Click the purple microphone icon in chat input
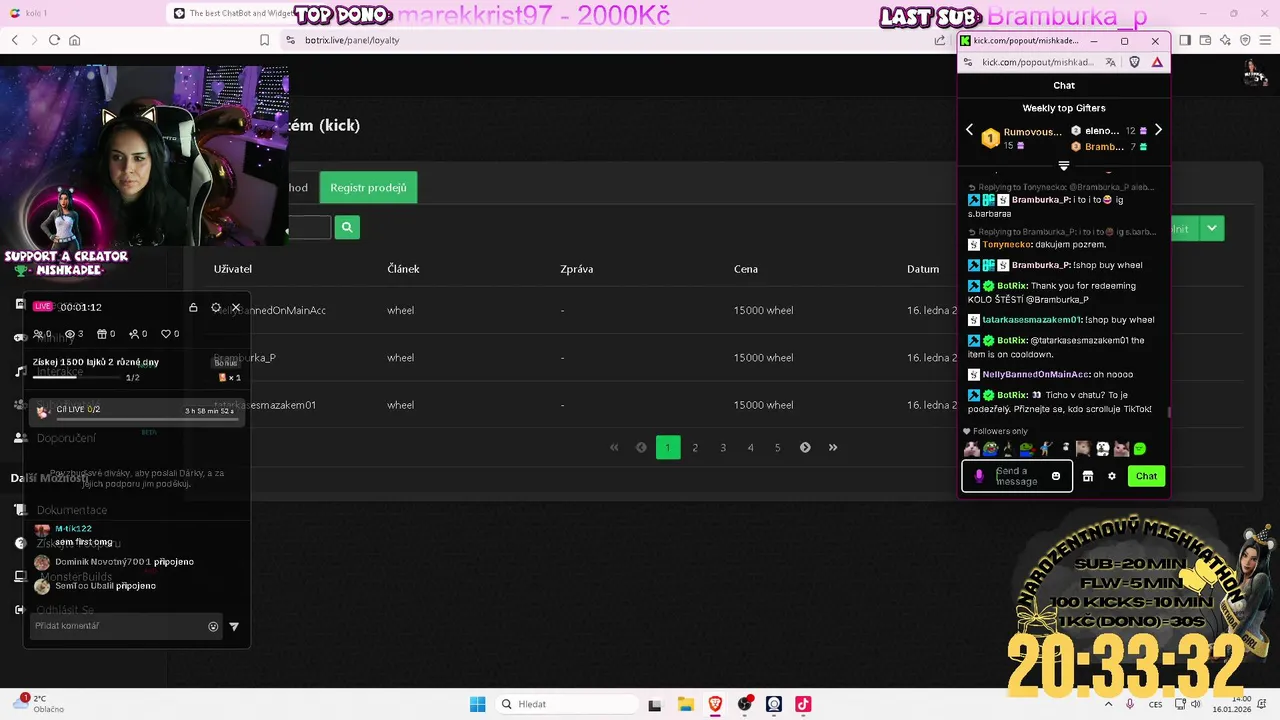 point(979,476)
